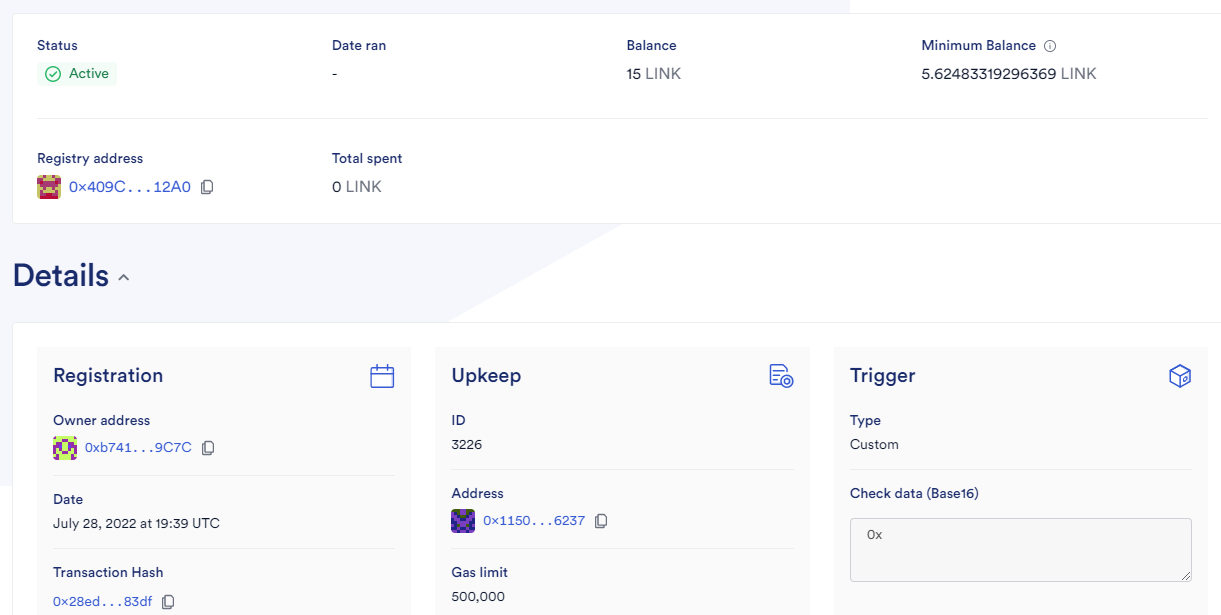Copy the registry address 0x409C...12A0
1221x615 pixels.
(207, 187)
